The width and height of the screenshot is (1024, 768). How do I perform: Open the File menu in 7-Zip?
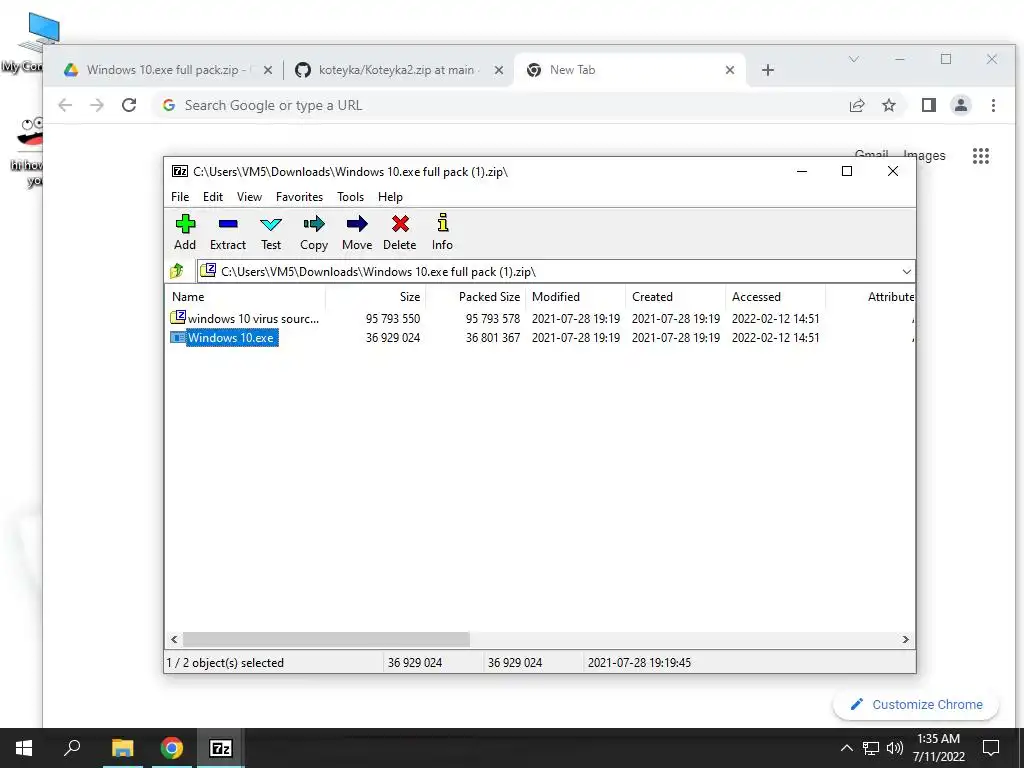pyautogui.click(x=180, y=197)
